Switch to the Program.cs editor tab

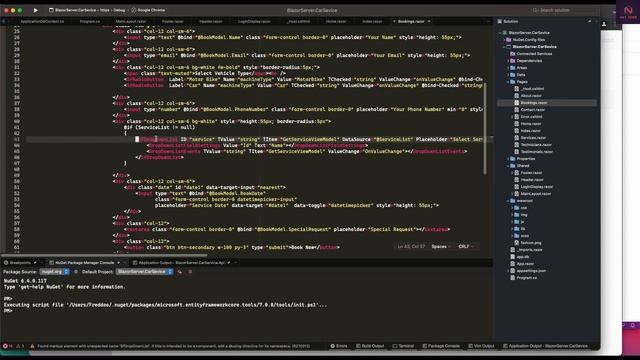tap(90, 21)
